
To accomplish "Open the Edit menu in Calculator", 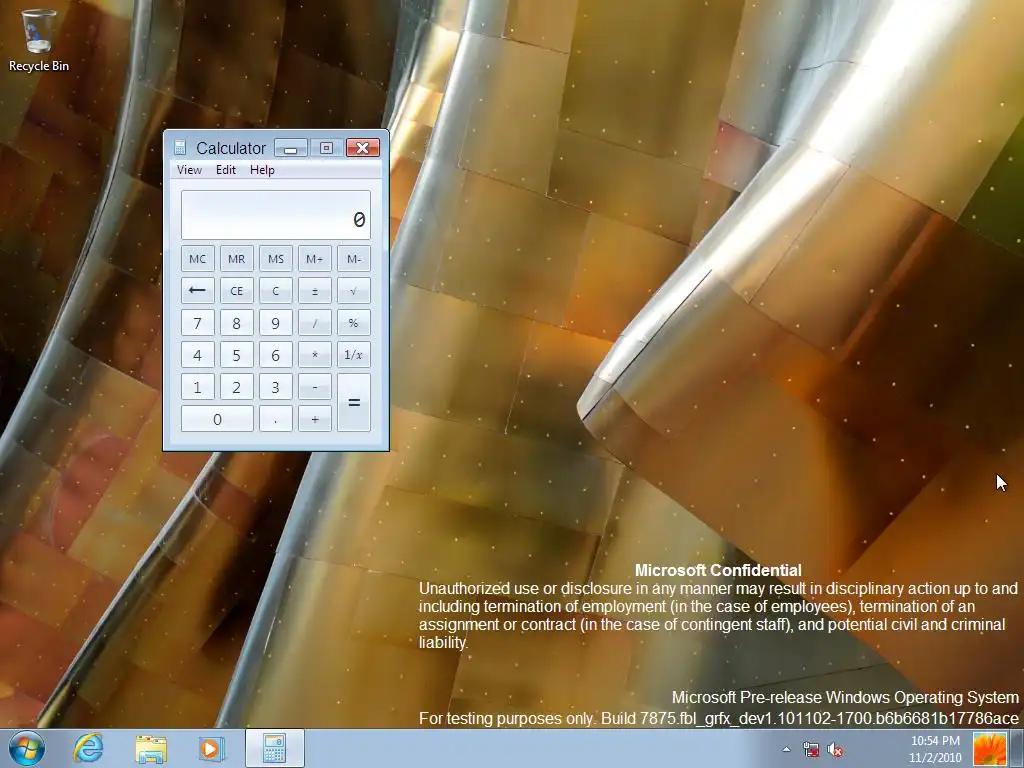I will pos(226,170).
